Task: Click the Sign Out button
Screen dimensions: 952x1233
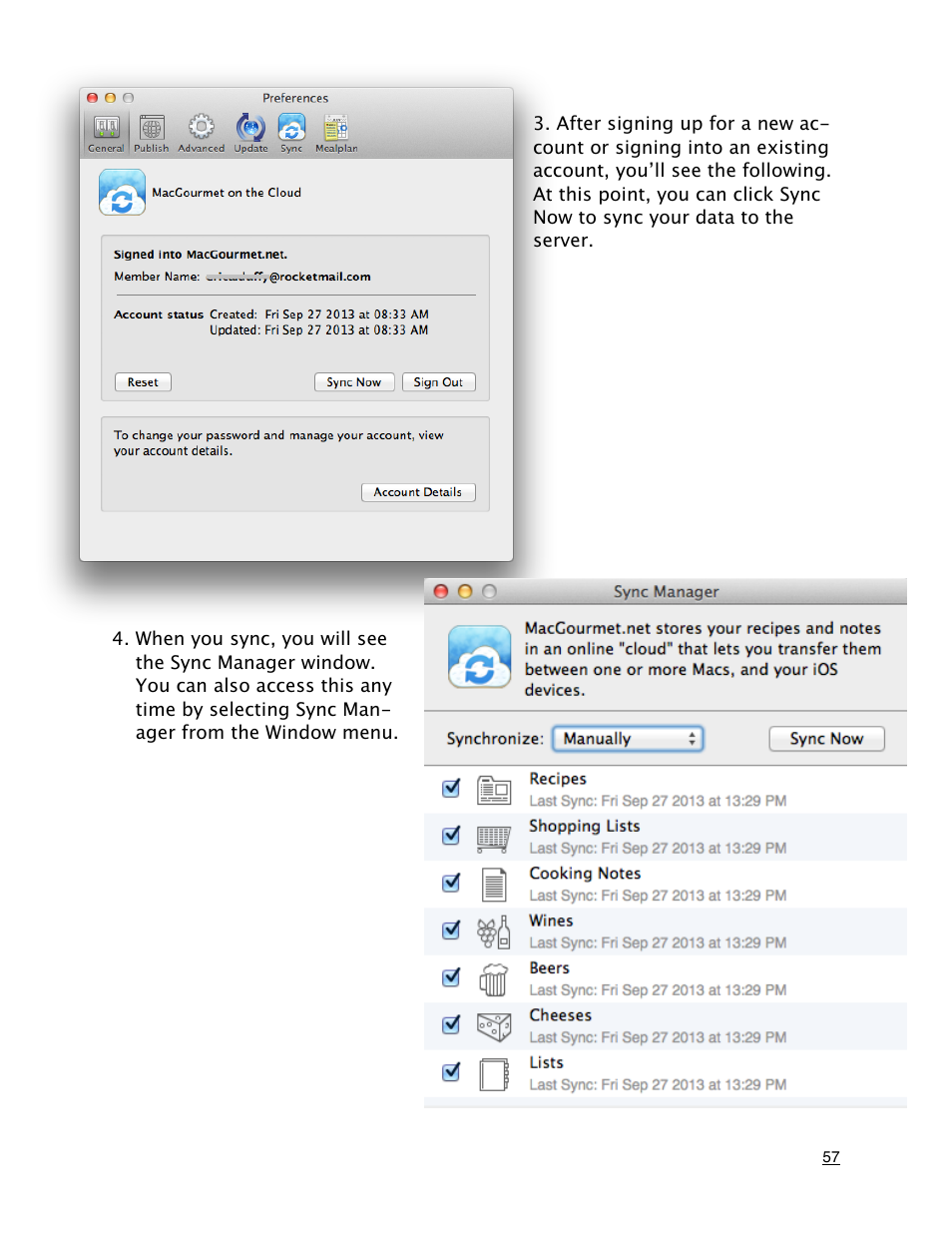Action: click(438, 382)
